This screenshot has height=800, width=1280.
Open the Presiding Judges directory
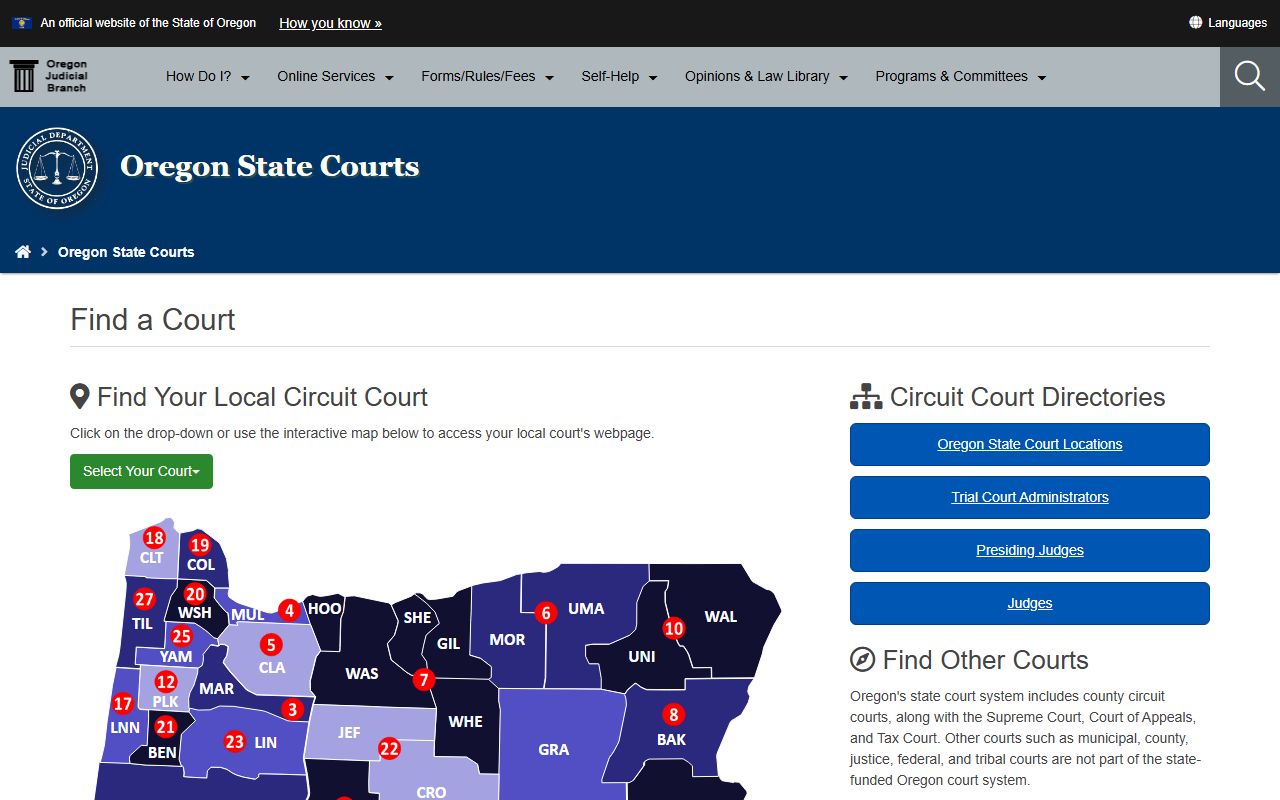coord(1030,550)
